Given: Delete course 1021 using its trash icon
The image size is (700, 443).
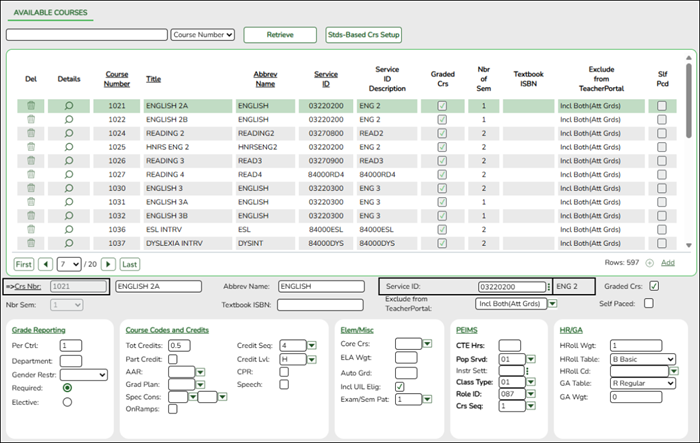Looking at the screenshot, I should 31,106.
